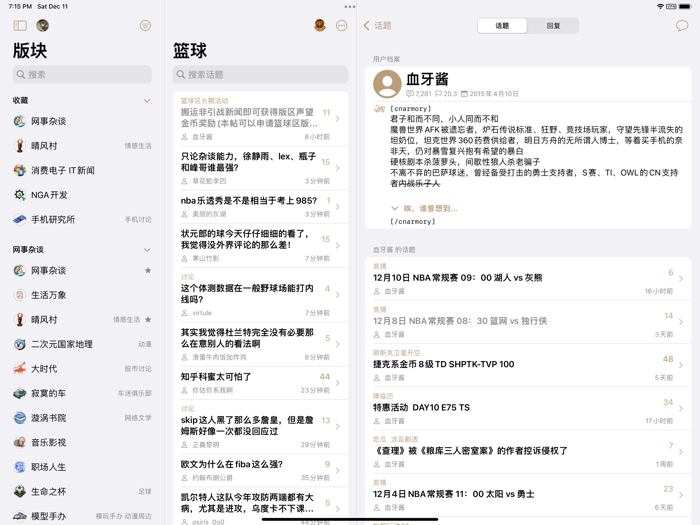
Task: Click 血牙酱 username heading
Action: tap(427, 79)
